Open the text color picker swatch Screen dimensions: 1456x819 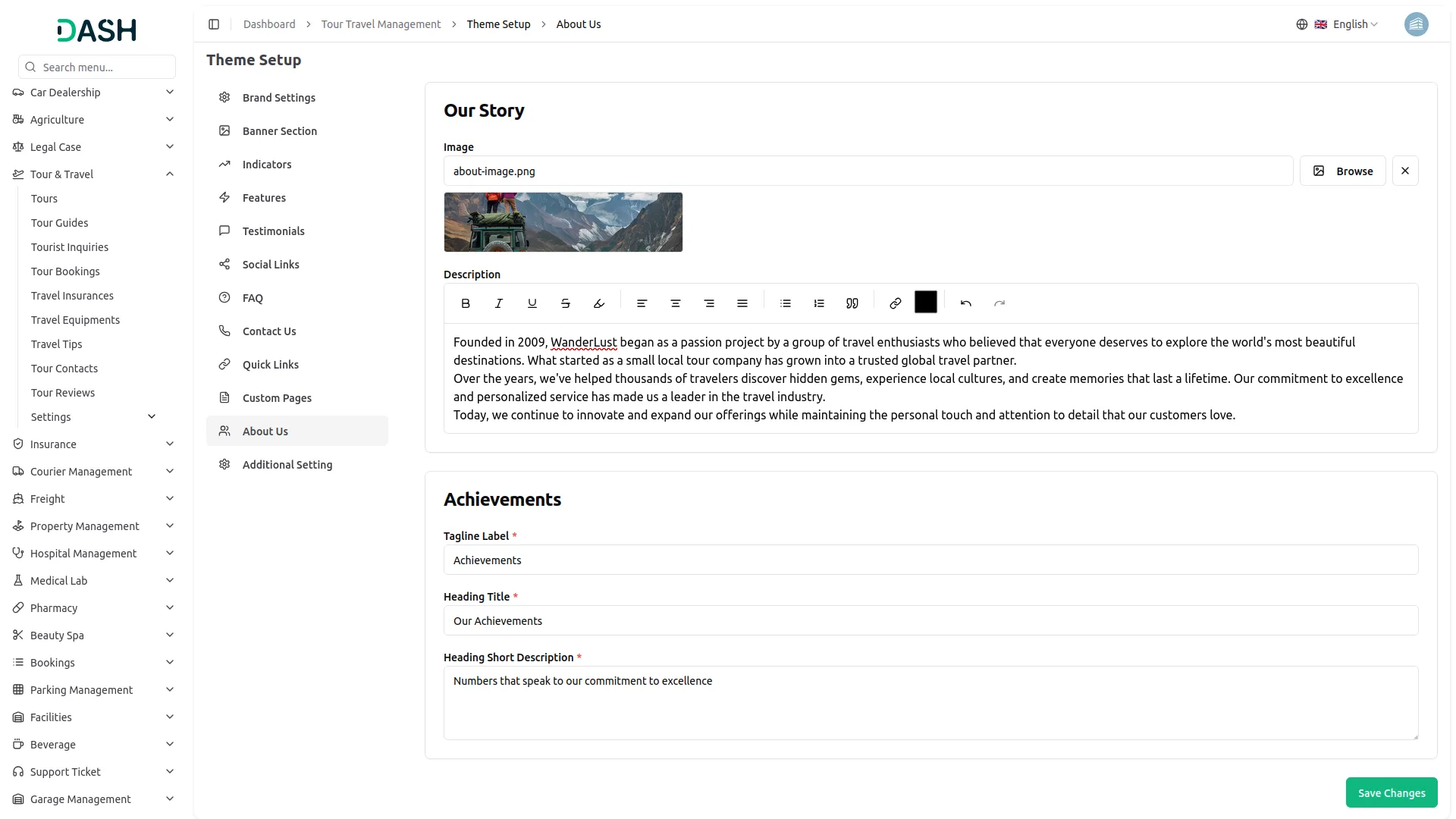(x=925, y=302)
